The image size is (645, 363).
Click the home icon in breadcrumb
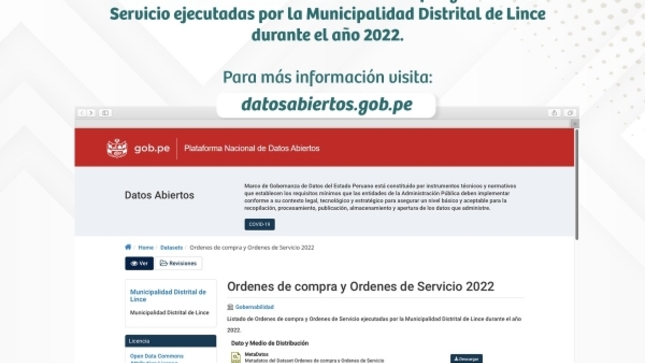tap(128, 247)
